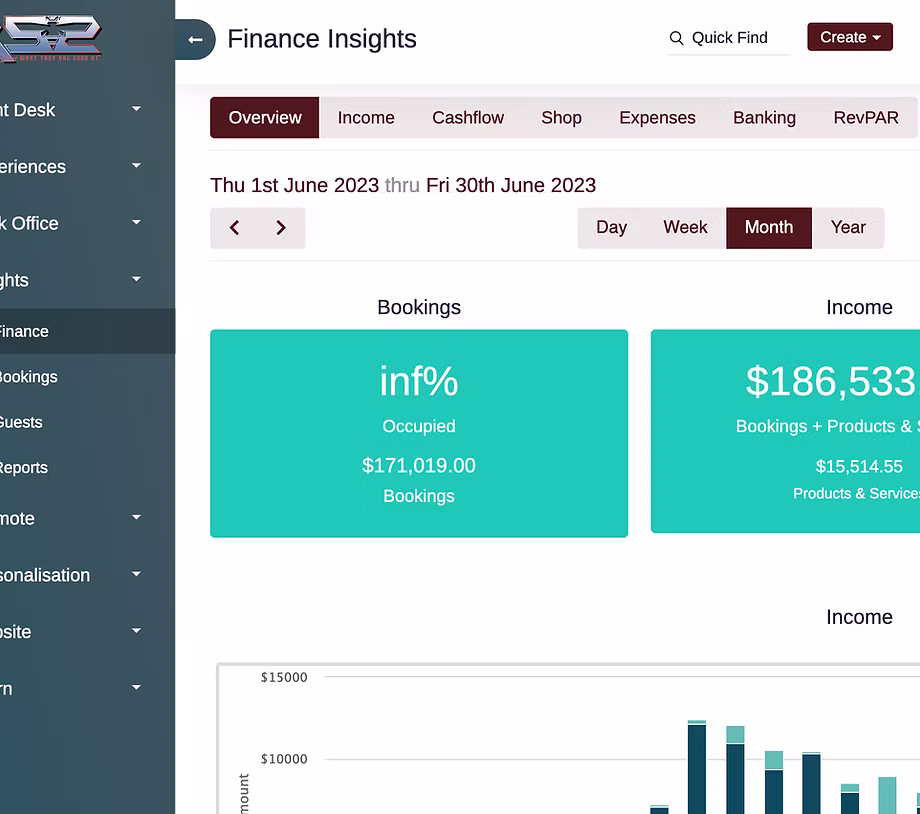
Task: Collapse sidebar with the back arrow button
Action: point(195,40)
